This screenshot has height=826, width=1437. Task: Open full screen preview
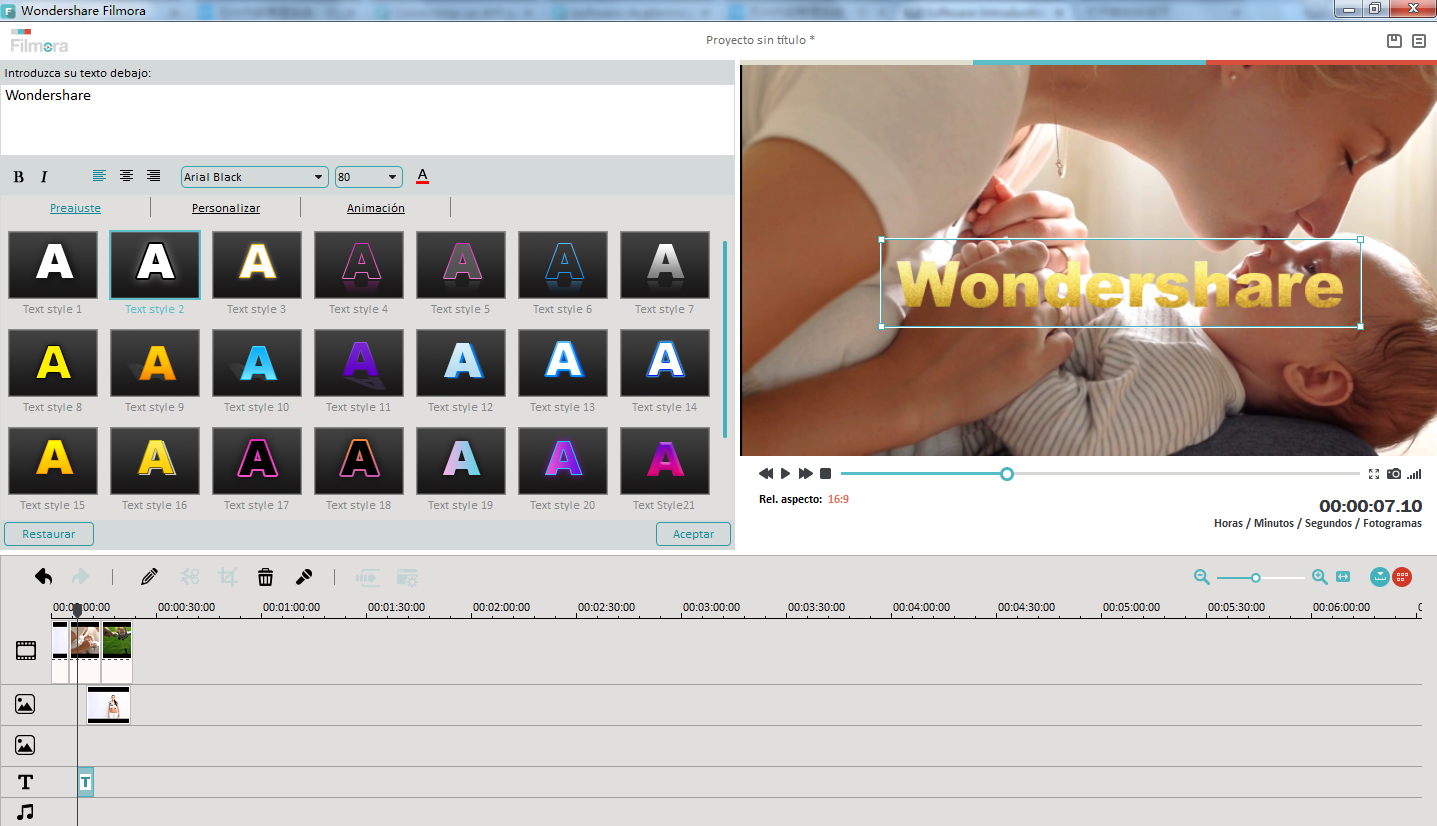click(x=1374, y=473)
